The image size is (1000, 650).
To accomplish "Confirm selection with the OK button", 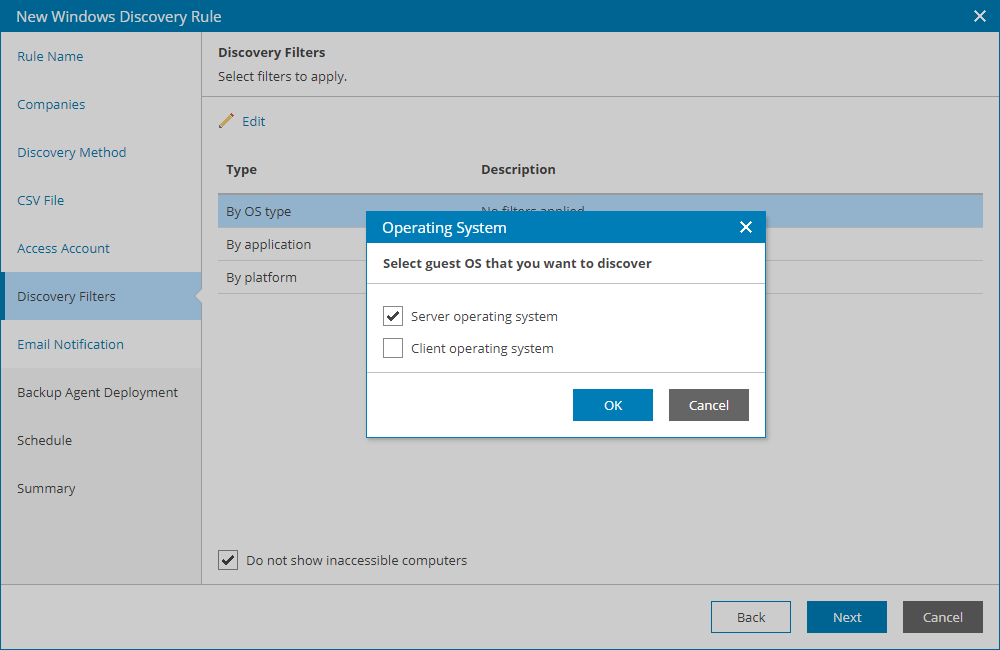I will [612, 405].
